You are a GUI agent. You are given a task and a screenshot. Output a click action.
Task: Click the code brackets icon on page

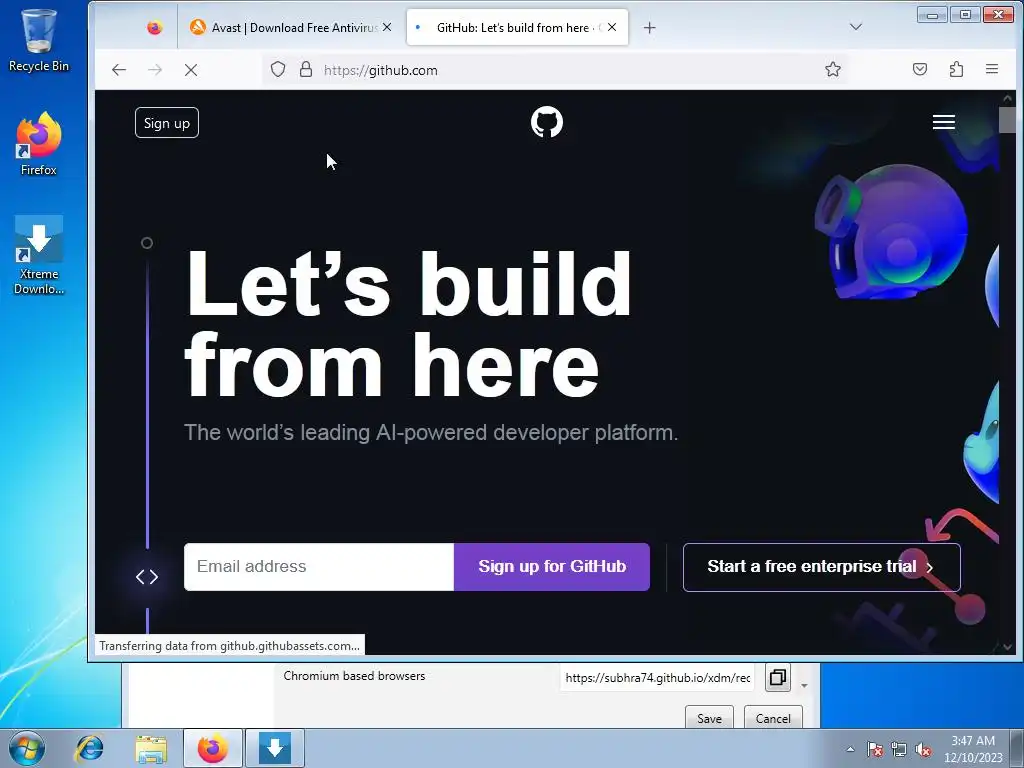tap(147, 577)
